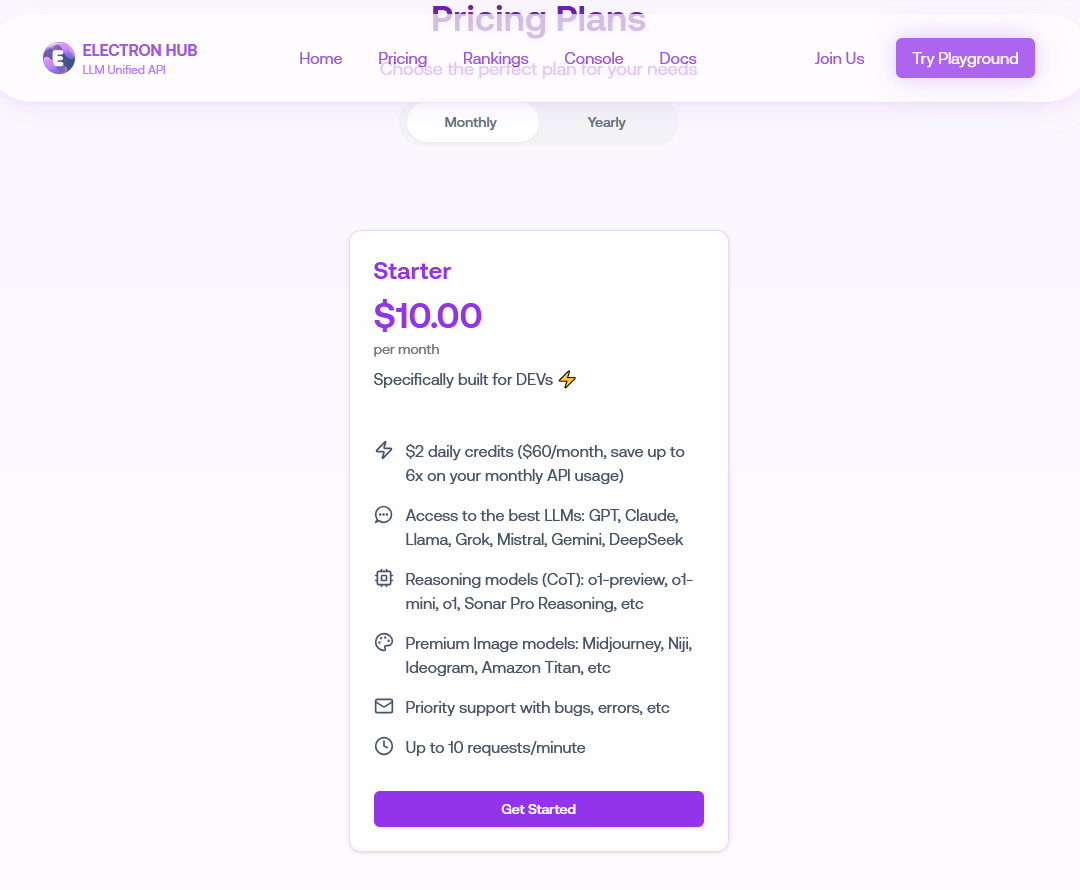Click Get Started on Starter plan
1080x890 pixels.
pos(539,809)
